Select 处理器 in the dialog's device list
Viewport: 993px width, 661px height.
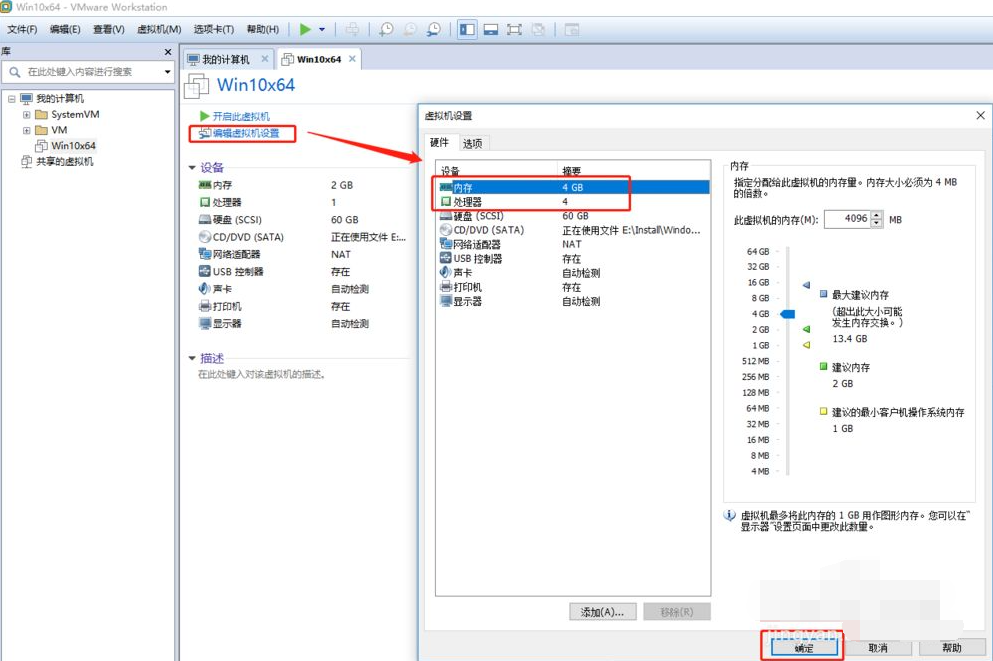[467, 201]
